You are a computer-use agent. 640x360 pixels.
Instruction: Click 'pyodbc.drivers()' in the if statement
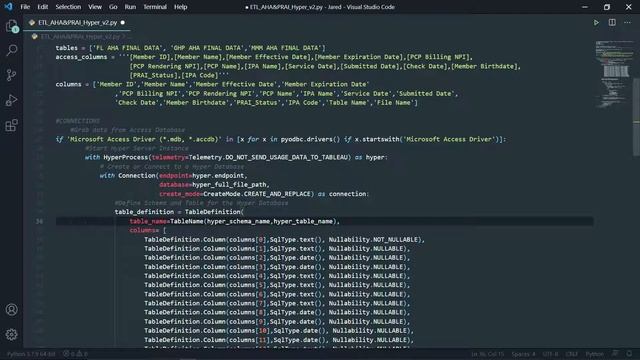310,139
